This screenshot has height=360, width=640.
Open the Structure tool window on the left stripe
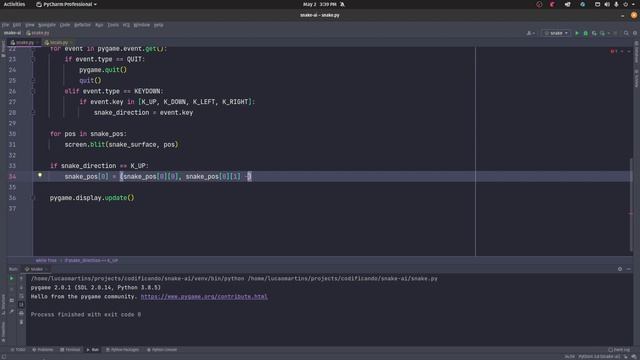3,304
